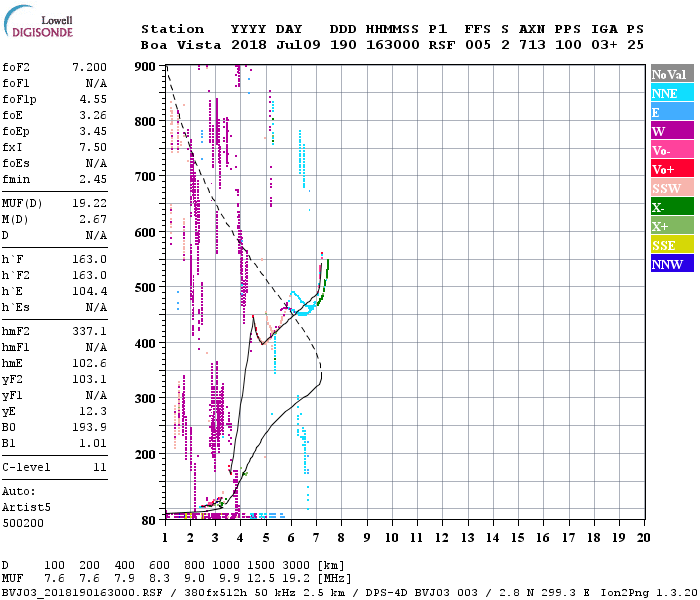Click the 20 MHz frequency axis label
The width and height of the screenshot is (700, 600).
point(643,538)
